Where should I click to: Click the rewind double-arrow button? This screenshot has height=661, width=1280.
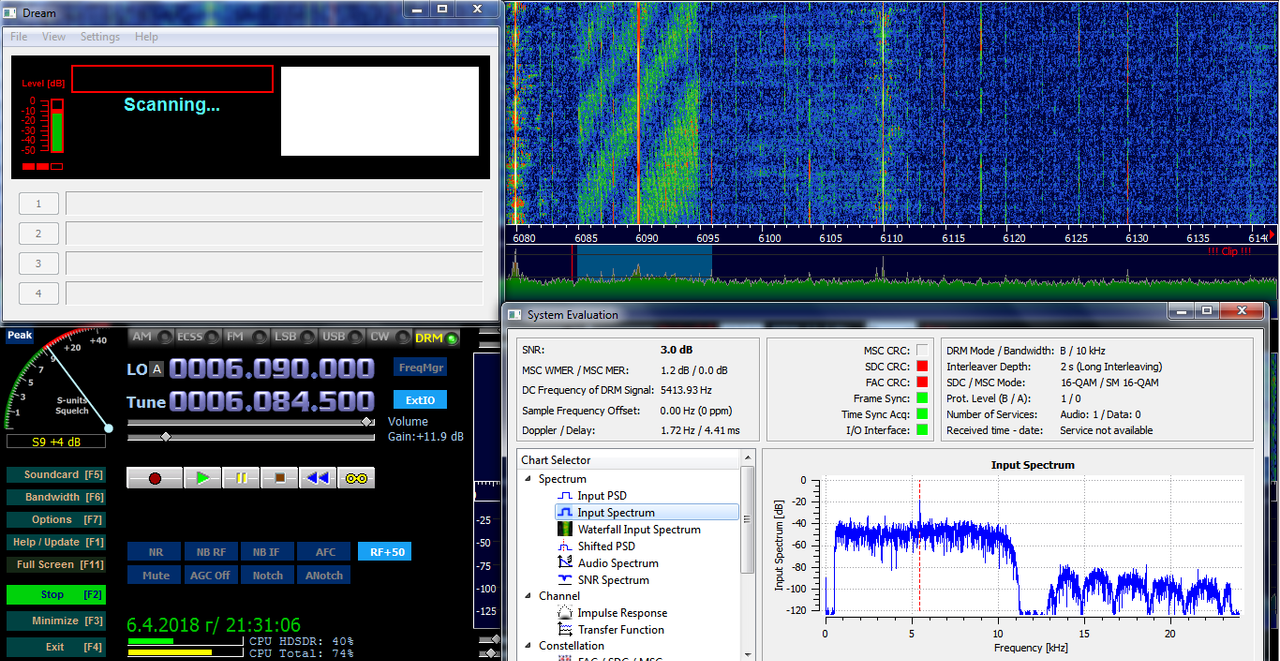tap(317, 478)
